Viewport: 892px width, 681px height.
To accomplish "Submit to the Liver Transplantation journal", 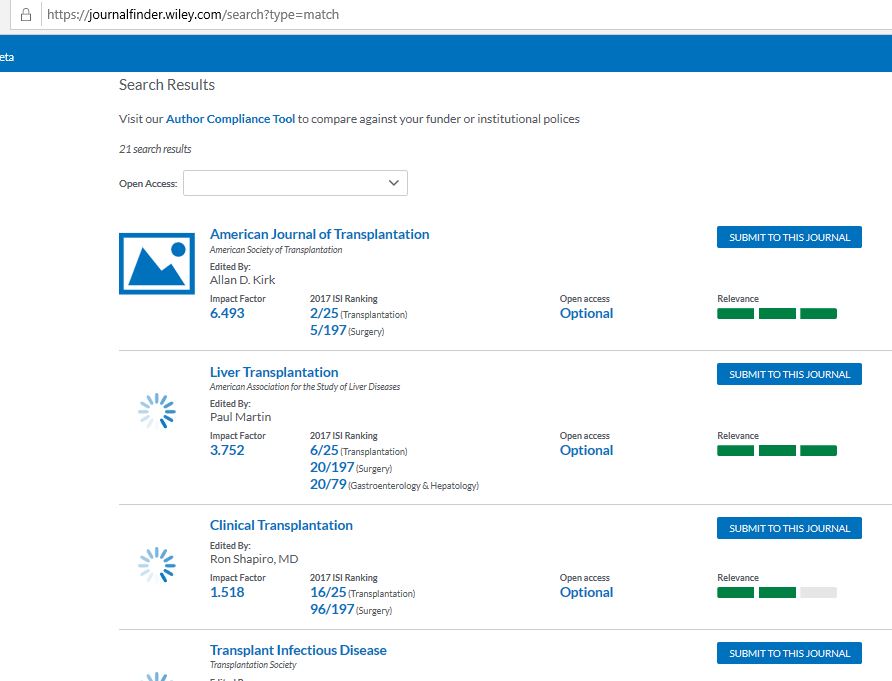I will coord(789,374).
